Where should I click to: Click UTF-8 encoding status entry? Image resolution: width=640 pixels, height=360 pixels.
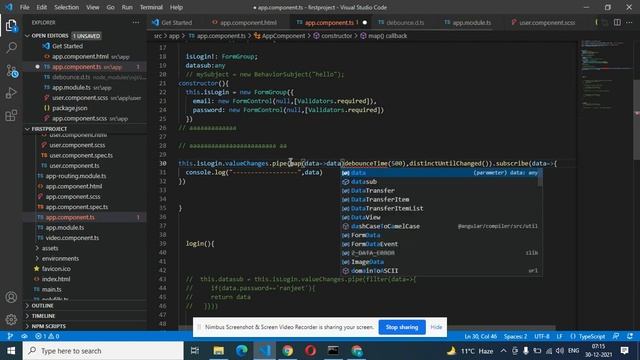coord(542,336)
